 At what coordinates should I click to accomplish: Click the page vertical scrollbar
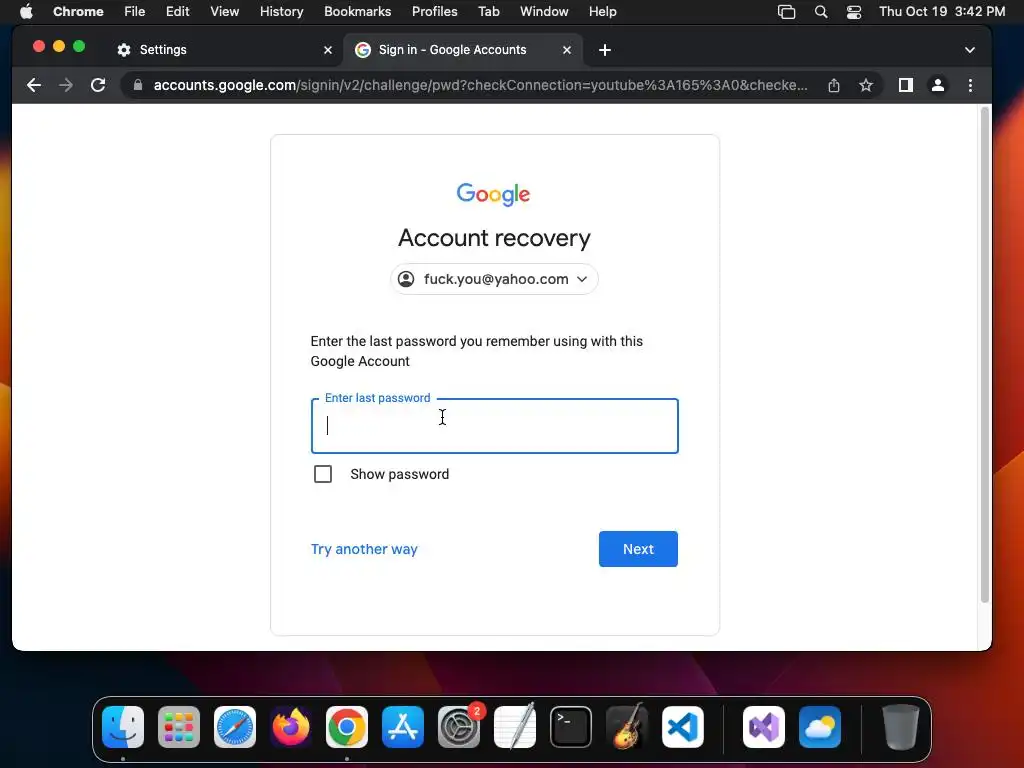click(985, 356)
